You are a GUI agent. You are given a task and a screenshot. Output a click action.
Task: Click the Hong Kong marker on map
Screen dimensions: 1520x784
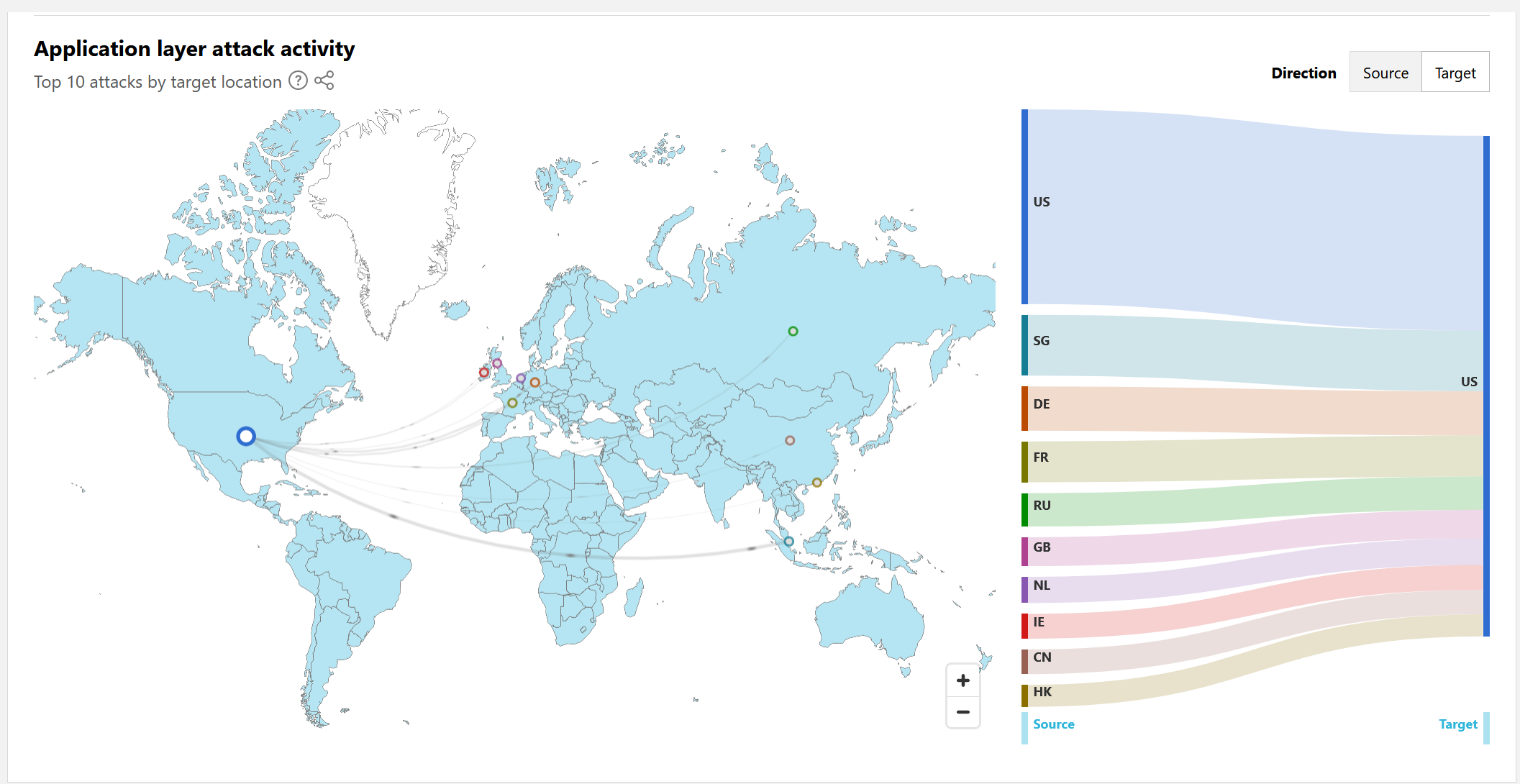pos(816,483)
